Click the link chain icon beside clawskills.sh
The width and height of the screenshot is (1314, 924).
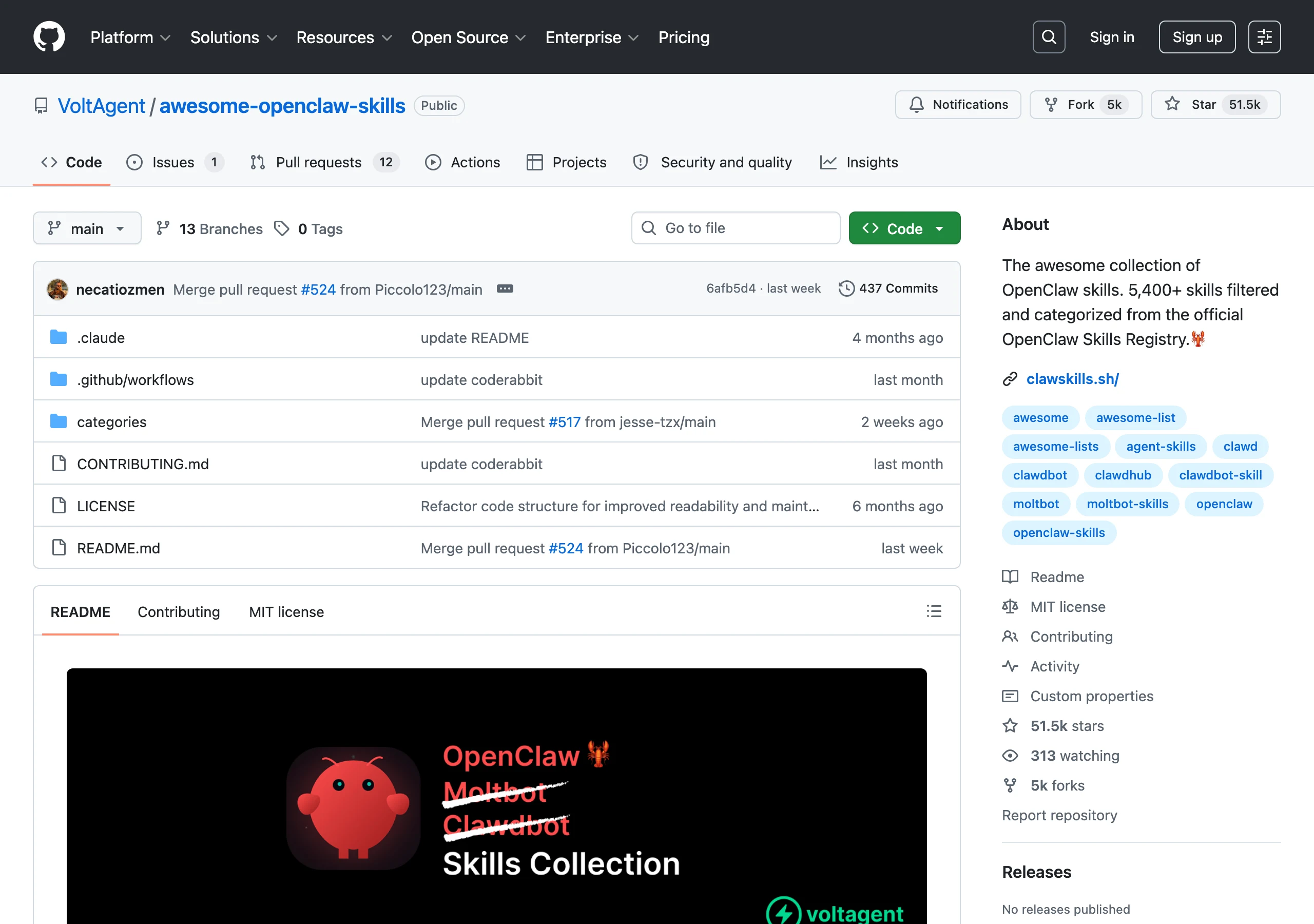pyautogui.click(x=1010, y=379)
